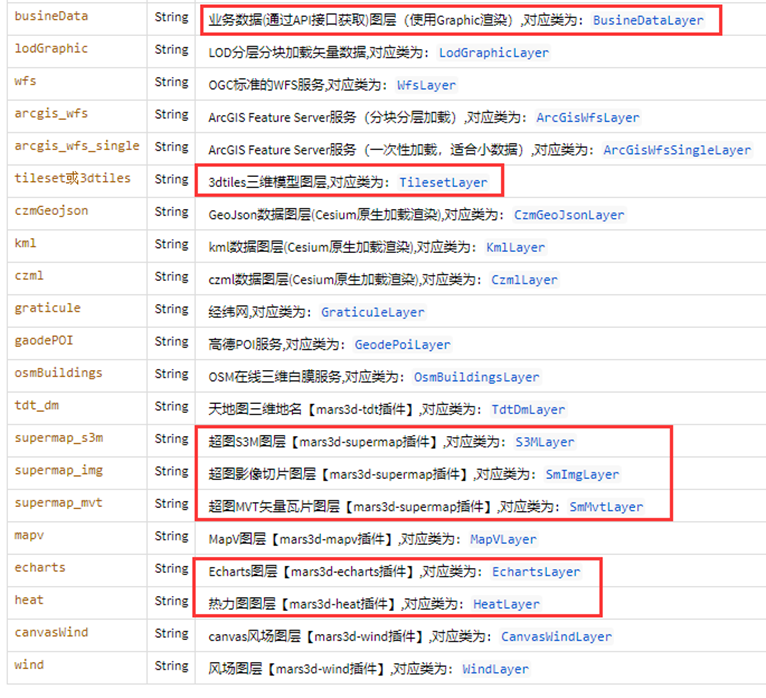Go to the ArcGisWfsSingleLayer class link

click(x=676, y=150)
